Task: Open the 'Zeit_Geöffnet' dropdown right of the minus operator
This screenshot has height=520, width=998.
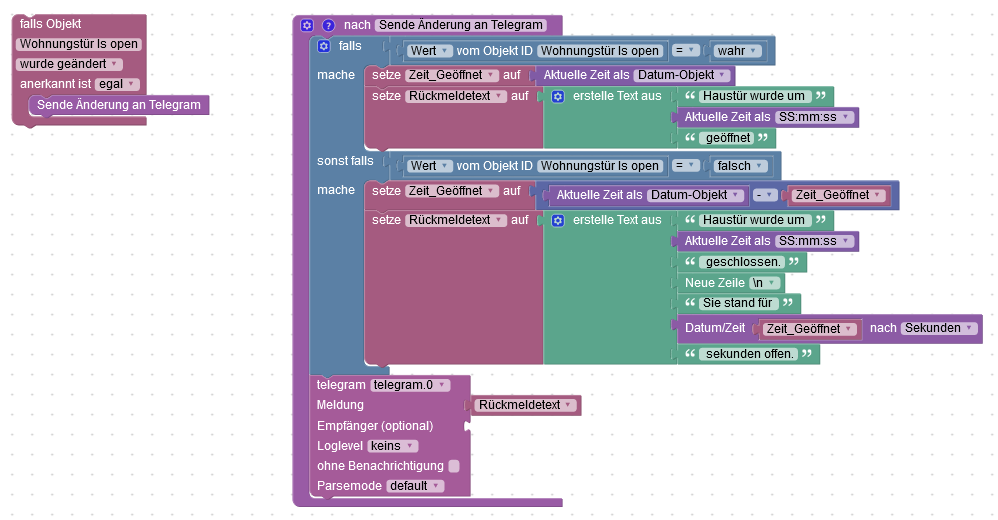Action: [838, 195]
